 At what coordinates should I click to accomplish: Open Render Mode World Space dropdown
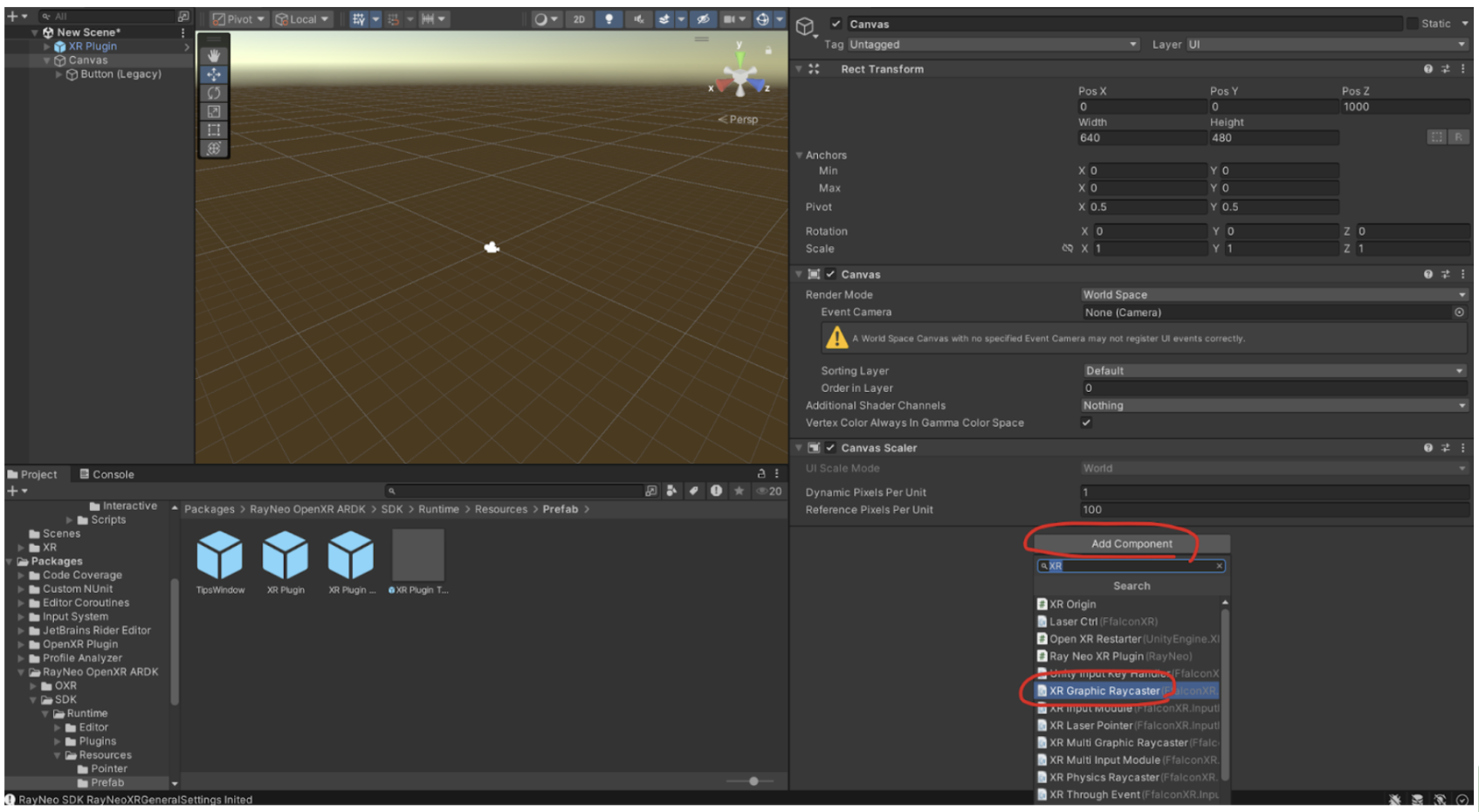click(x=1274, y=295)
